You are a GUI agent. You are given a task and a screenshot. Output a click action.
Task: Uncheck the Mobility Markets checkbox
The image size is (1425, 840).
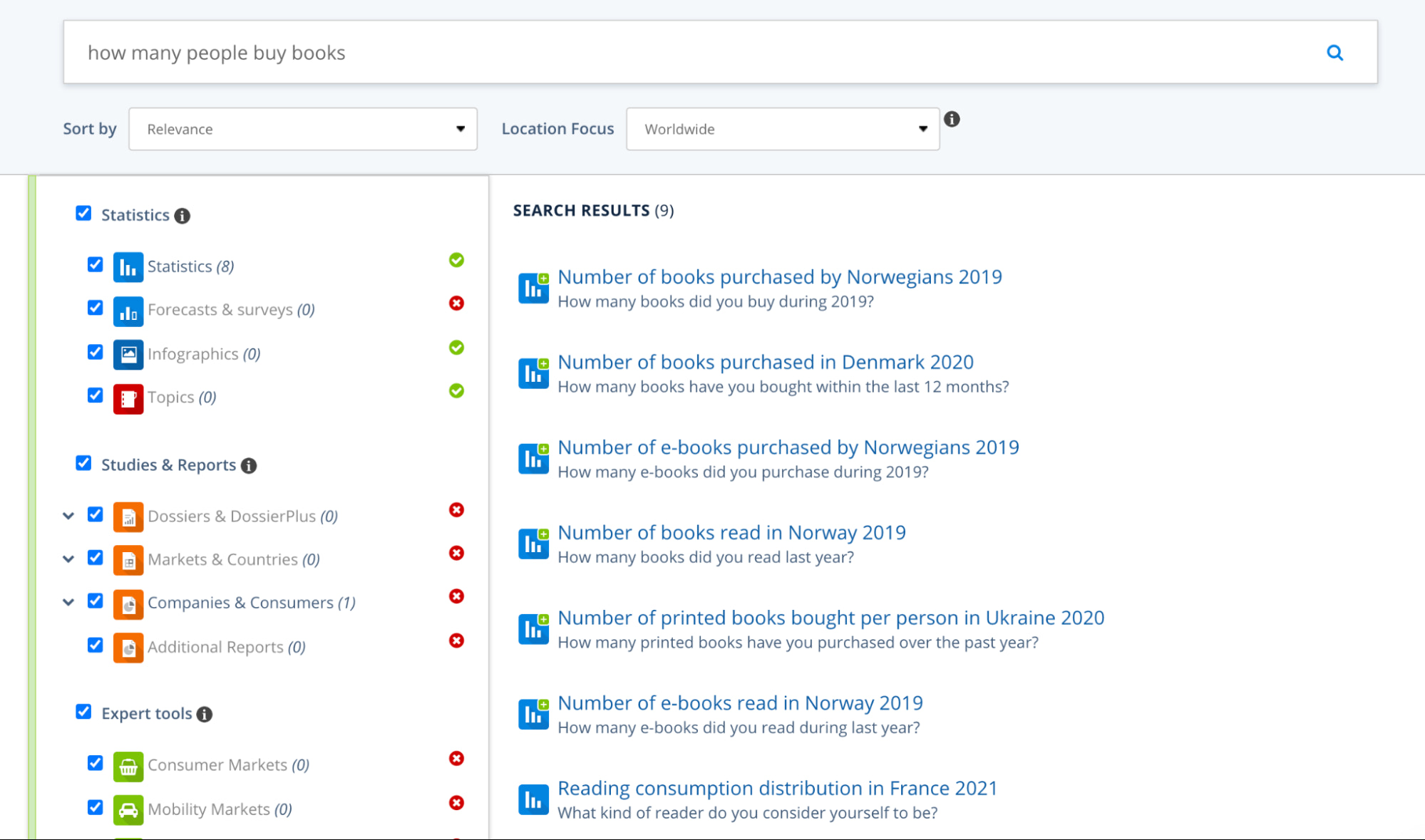pos(95,807)
